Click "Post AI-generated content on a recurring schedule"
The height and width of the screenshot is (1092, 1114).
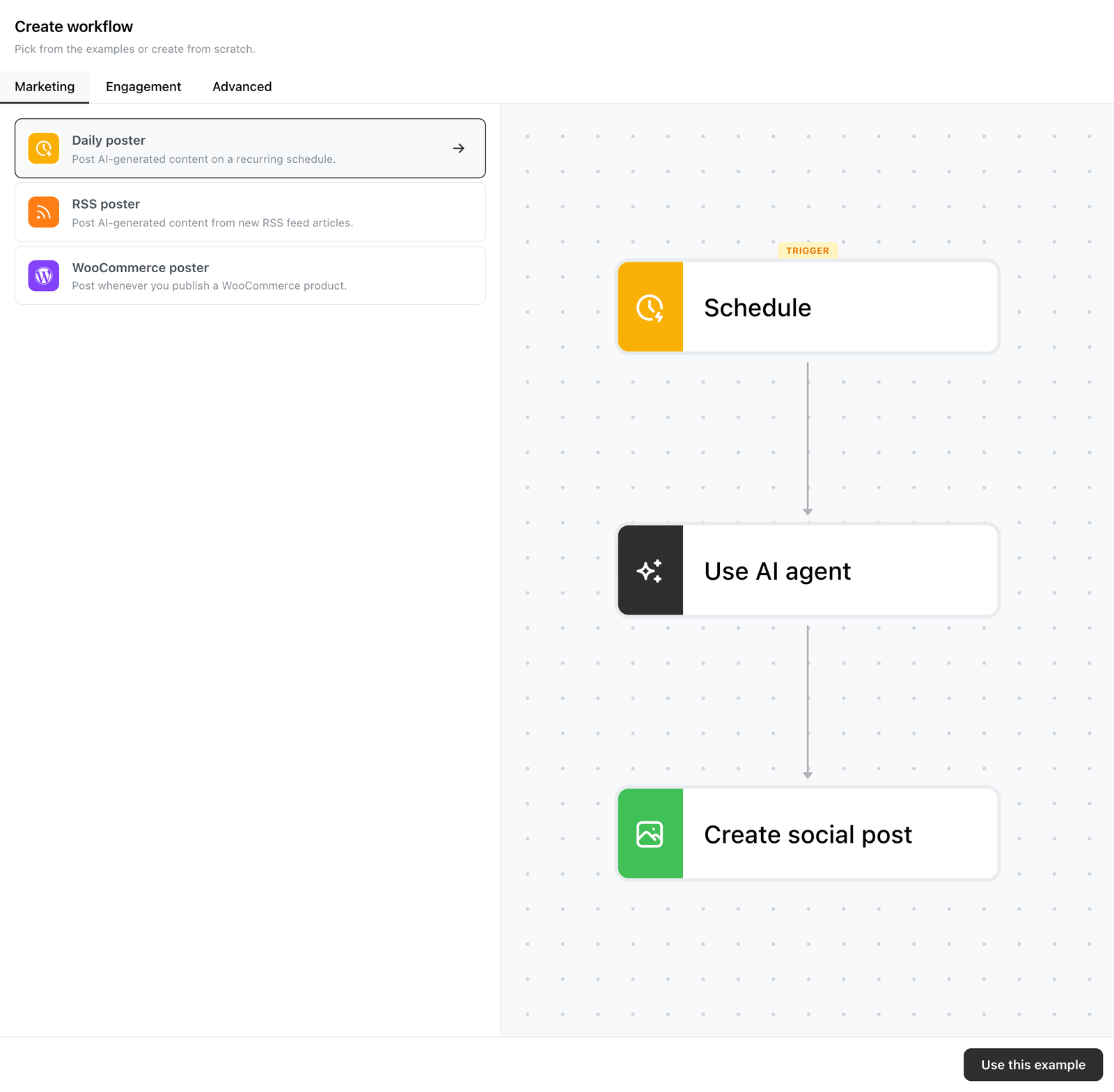click(x=204, y=159)
